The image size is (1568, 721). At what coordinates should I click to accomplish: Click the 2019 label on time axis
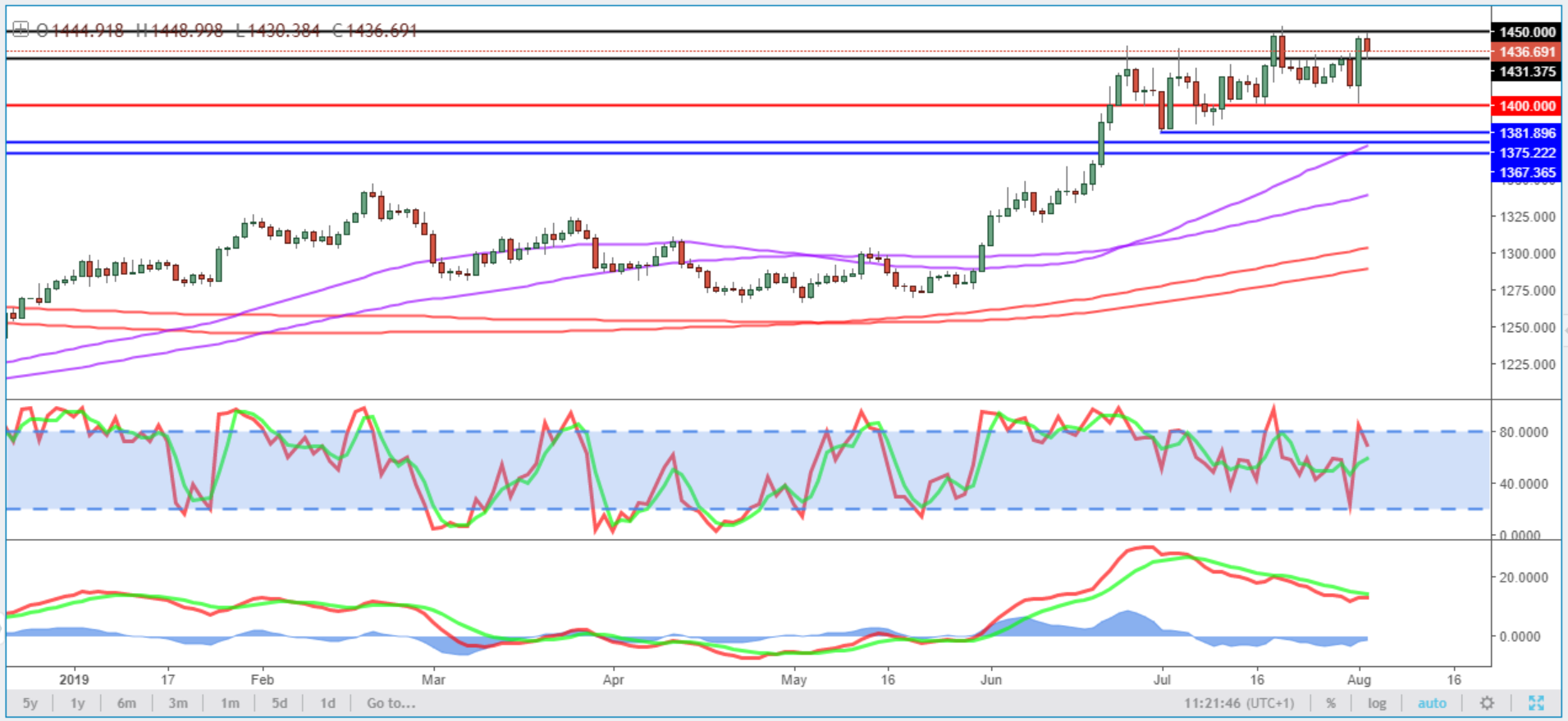click(x=74, y=679)
